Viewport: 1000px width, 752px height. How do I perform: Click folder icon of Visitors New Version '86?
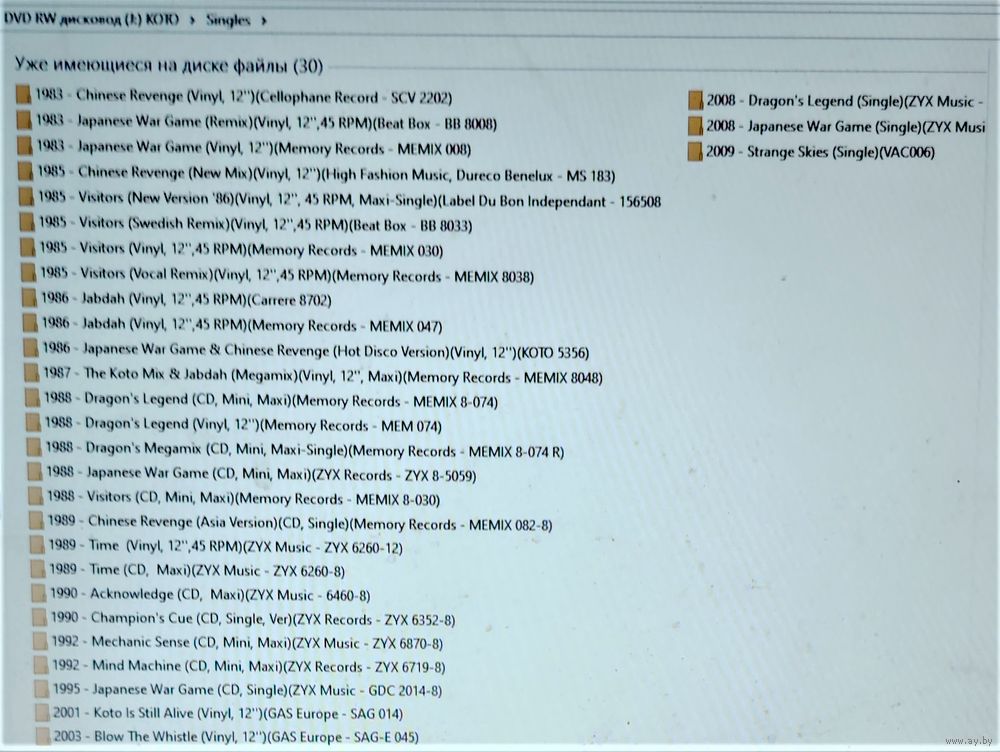(26, 197)
